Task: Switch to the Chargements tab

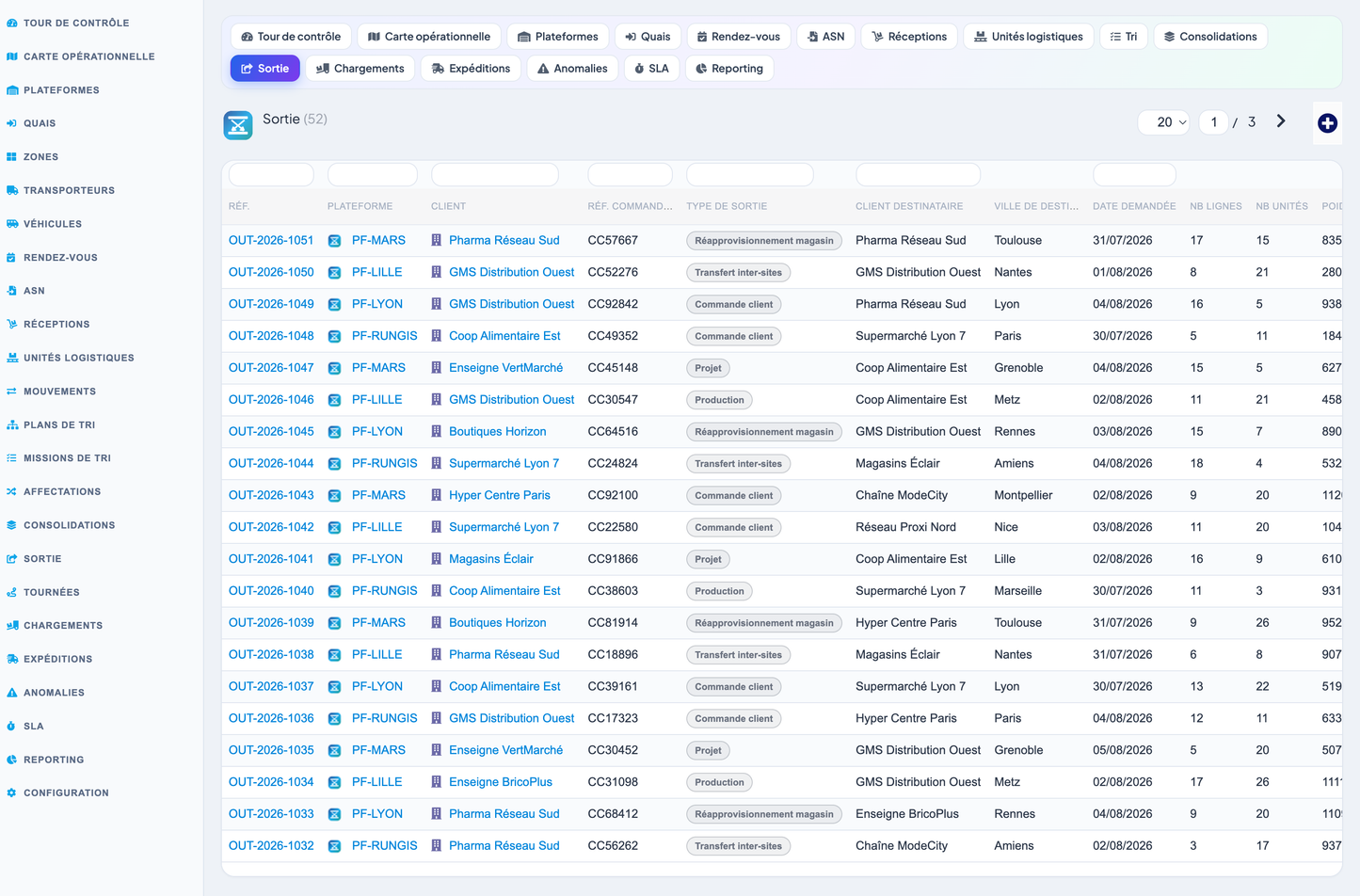Action: [x=360, y=69]
